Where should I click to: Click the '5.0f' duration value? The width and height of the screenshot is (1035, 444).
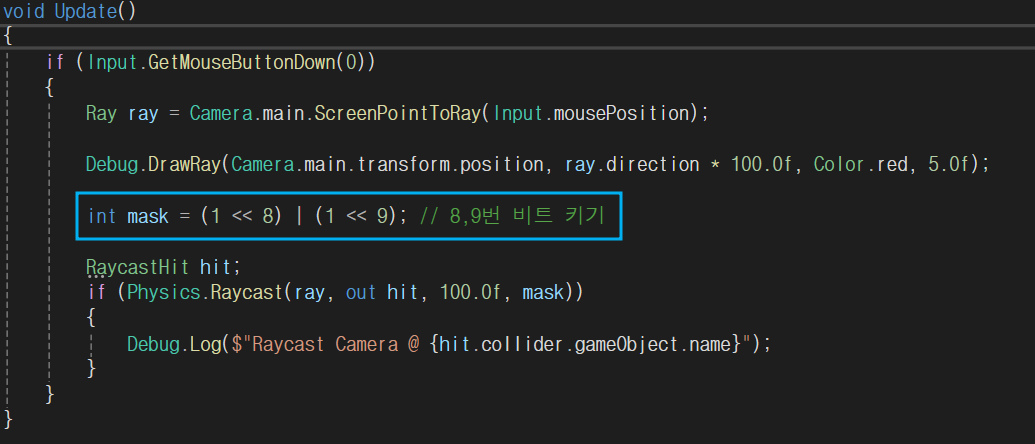948,164
